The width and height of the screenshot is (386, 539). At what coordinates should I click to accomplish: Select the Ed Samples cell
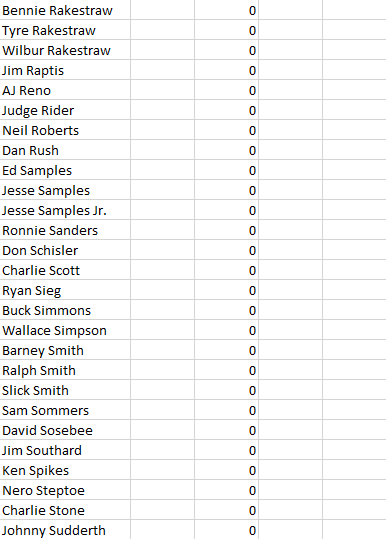coord(65,170)
